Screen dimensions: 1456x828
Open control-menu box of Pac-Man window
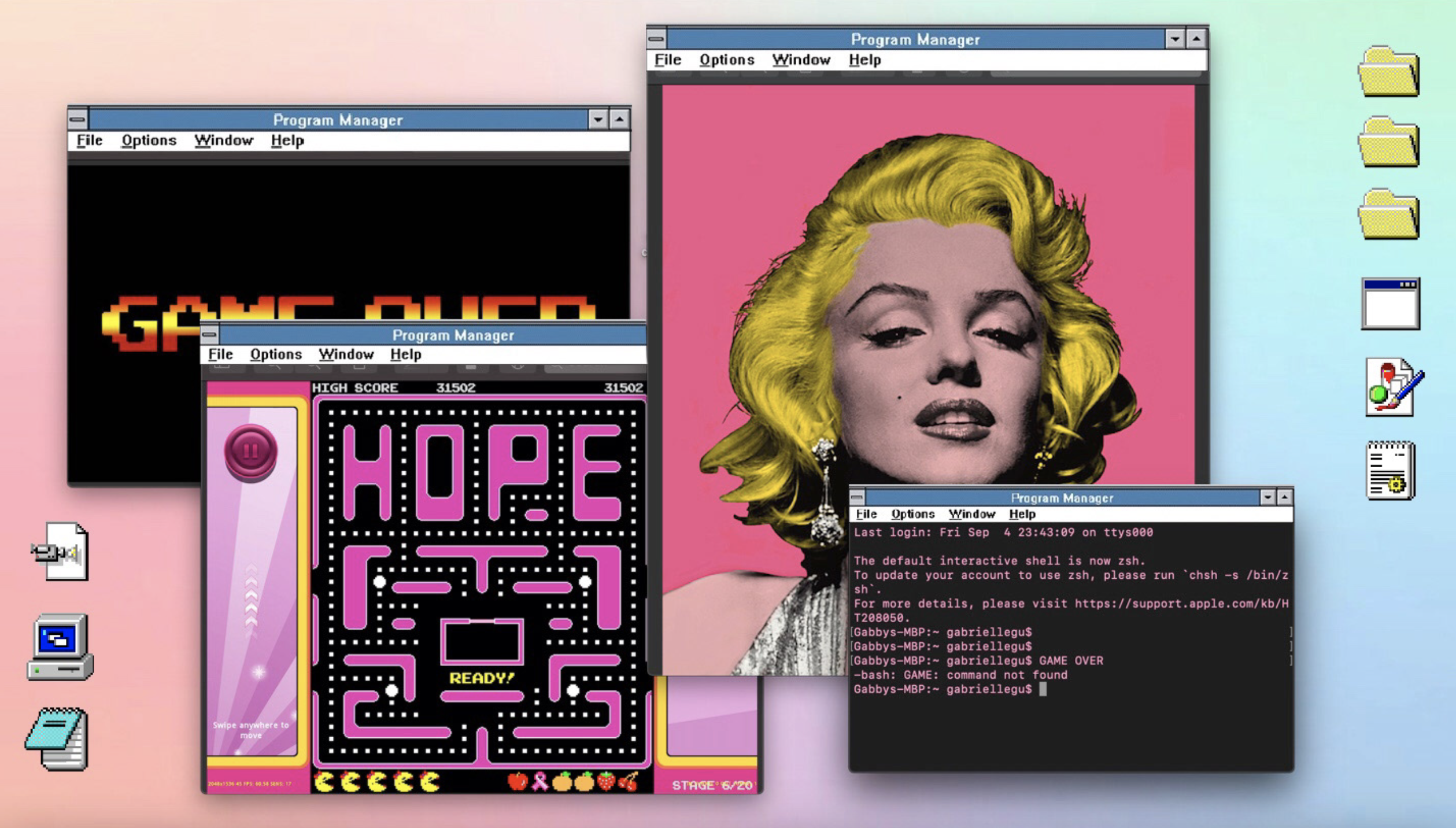coord(210,335)
